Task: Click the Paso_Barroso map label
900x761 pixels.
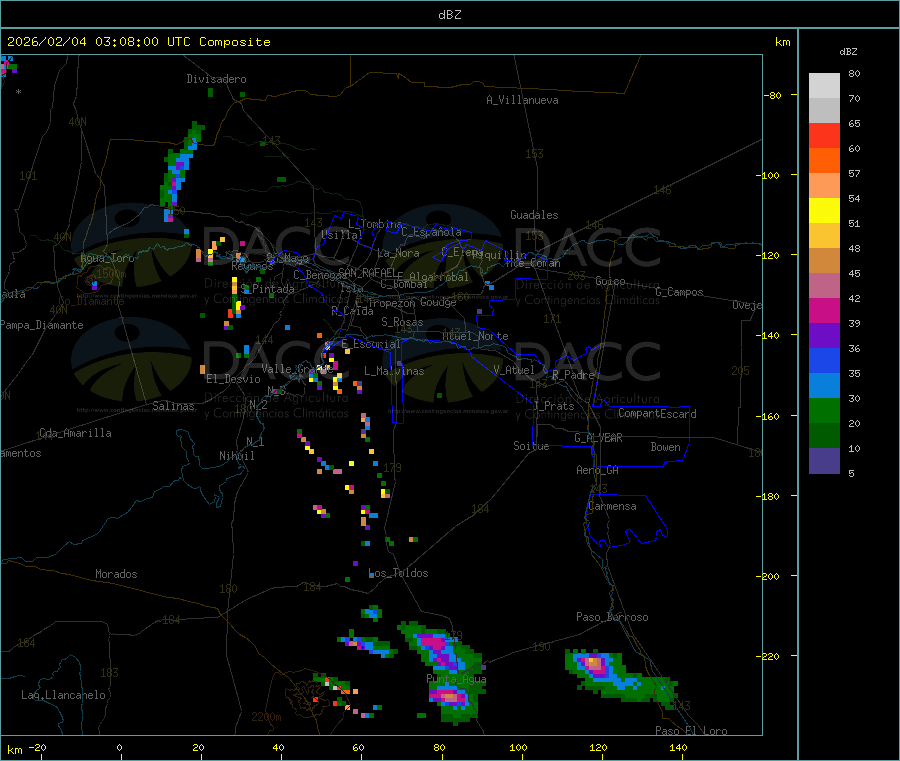Action: click(612, 617)
